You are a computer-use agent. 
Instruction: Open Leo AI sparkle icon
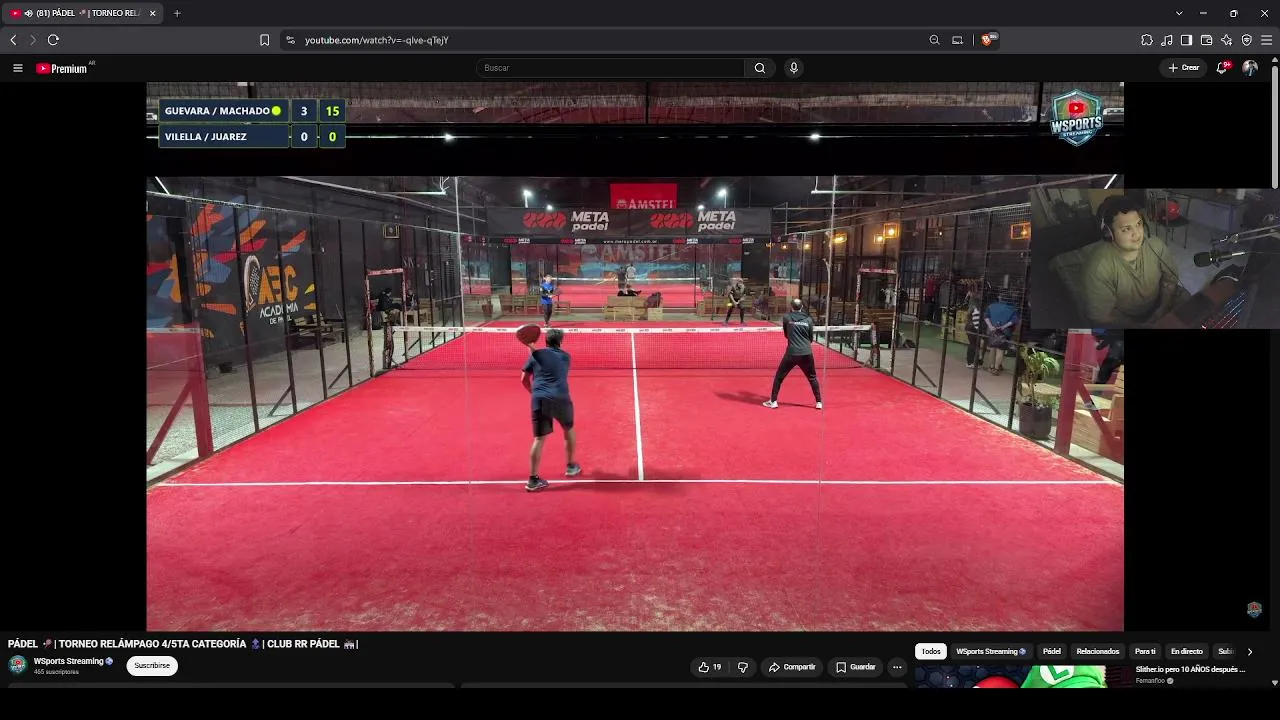[1226, 40]
